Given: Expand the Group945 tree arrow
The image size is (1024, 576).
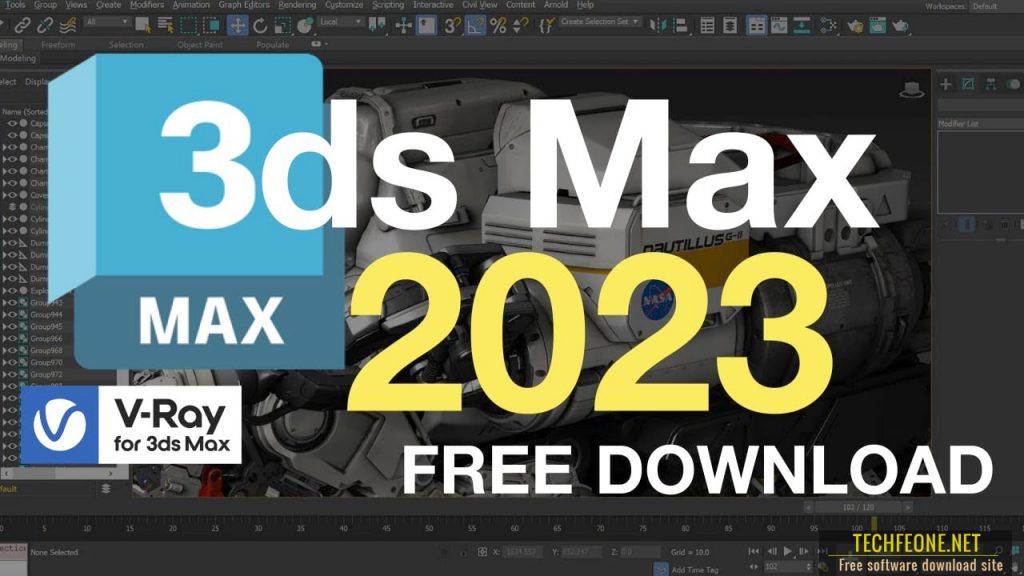Looking at the screenshot, I should [4, 327].
